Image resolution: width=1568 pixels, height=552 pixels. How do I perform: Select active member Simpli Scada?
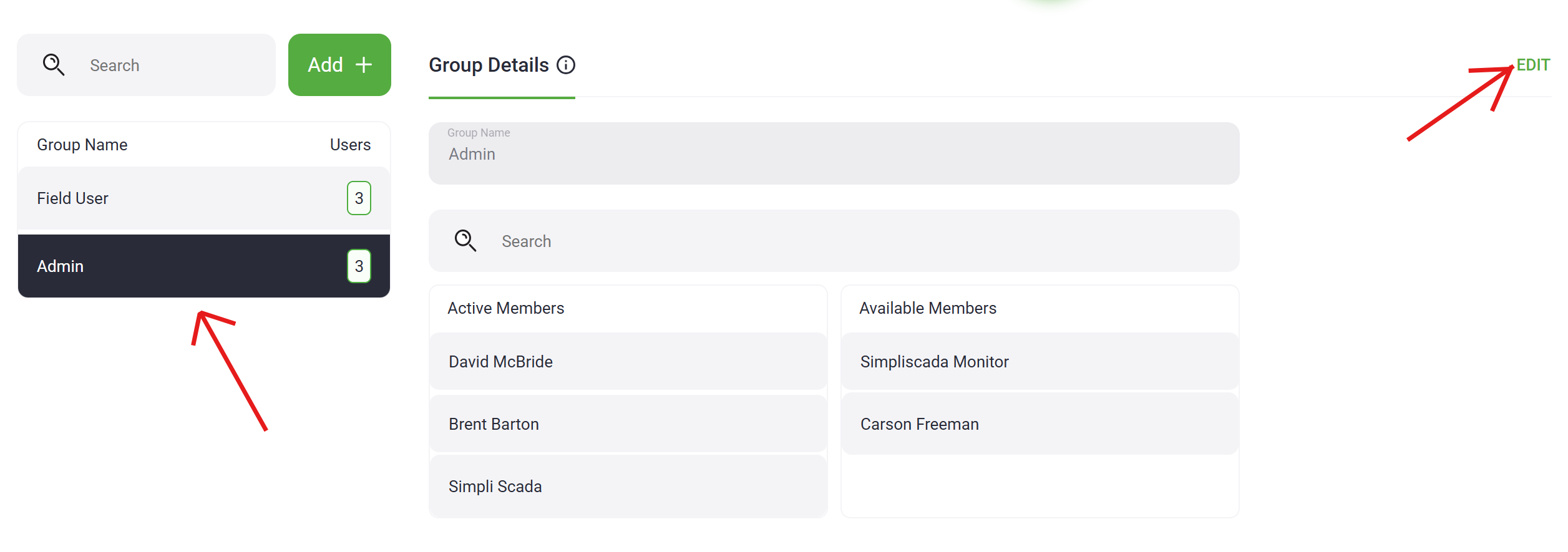(x=628, y=487)
